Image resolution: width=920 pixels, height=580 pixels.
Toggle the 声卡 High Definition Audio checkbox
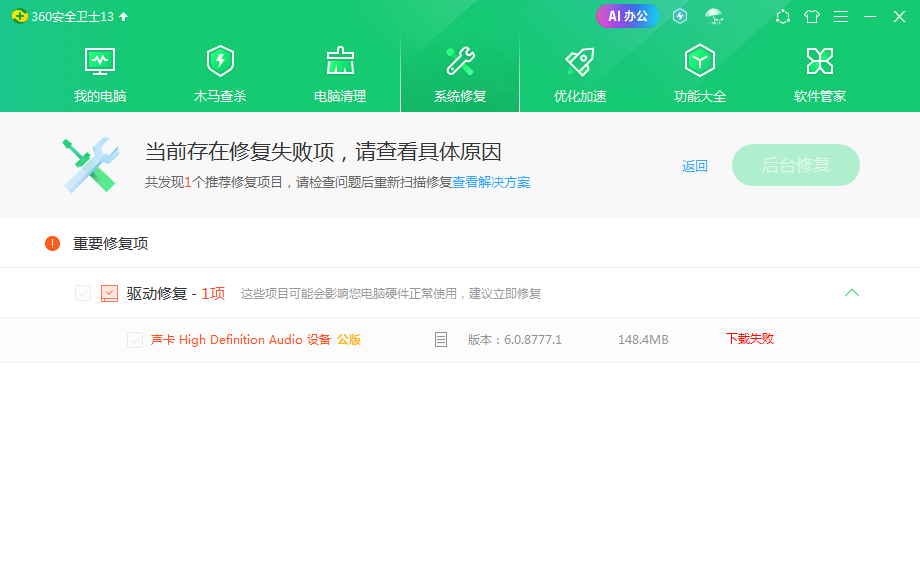click(135, 340)
